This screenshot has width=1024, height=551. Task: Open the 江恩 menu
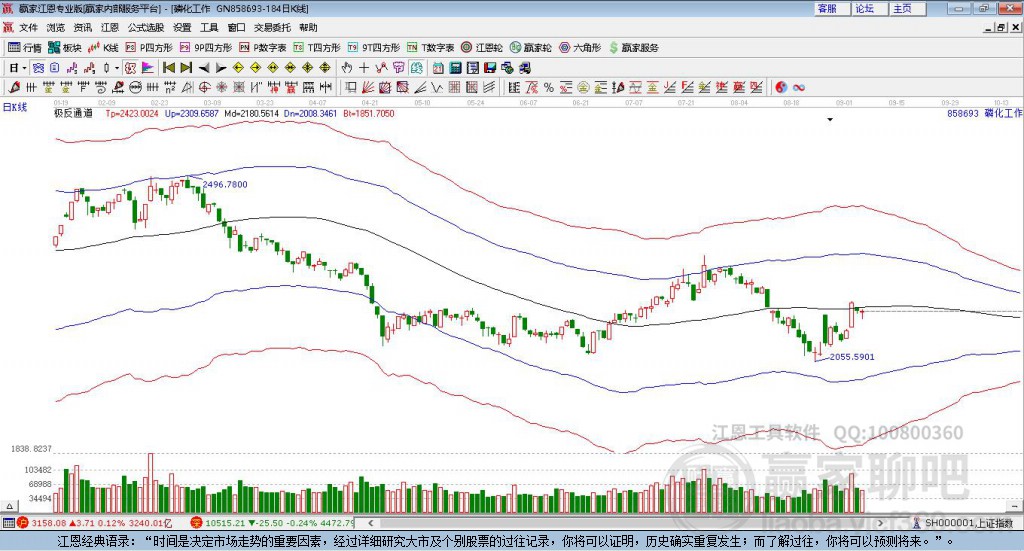tap(110, 27)
